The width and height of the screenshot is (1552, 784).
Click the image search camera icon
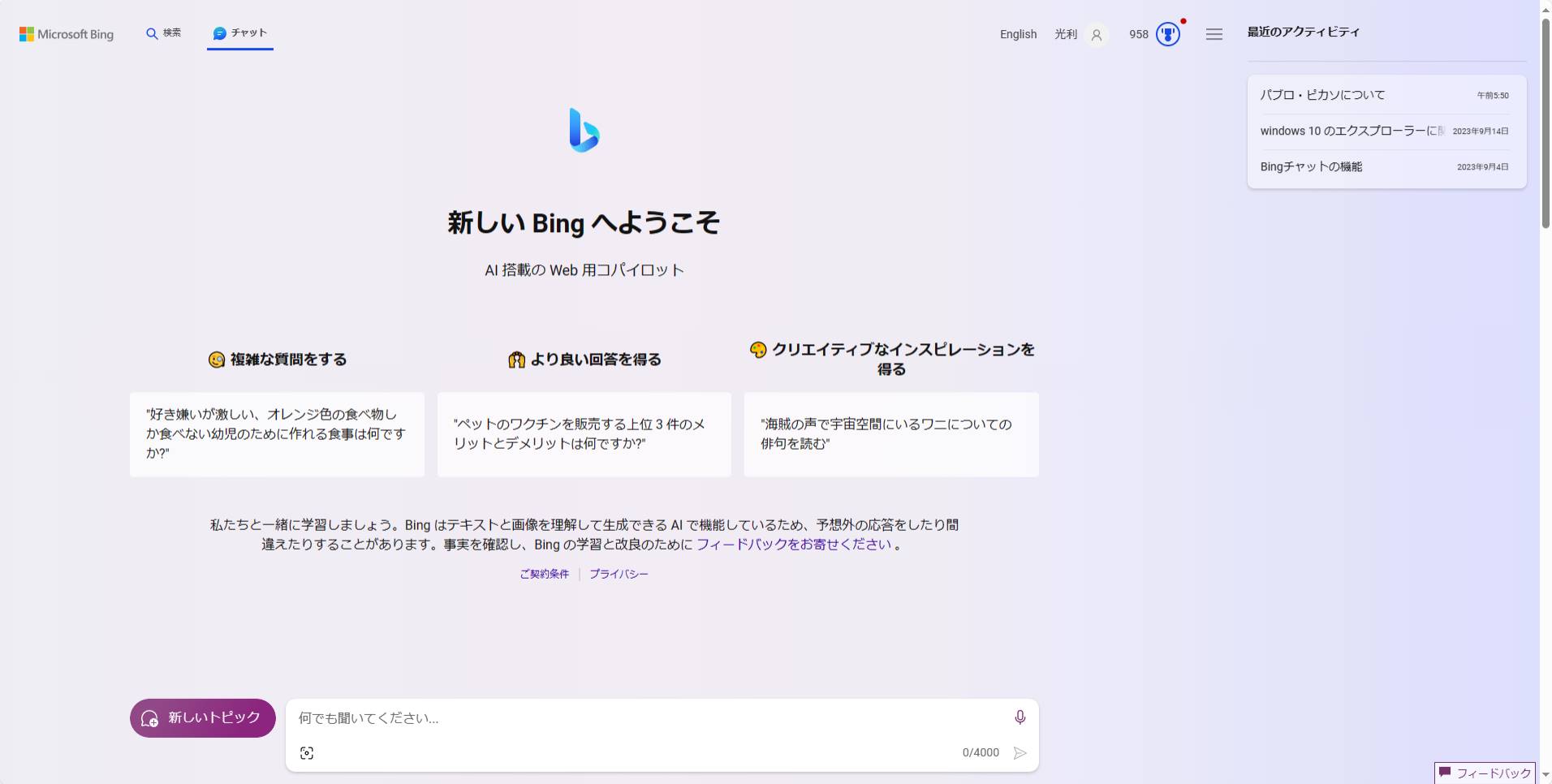pyautogui.click(x=307, y=753)
